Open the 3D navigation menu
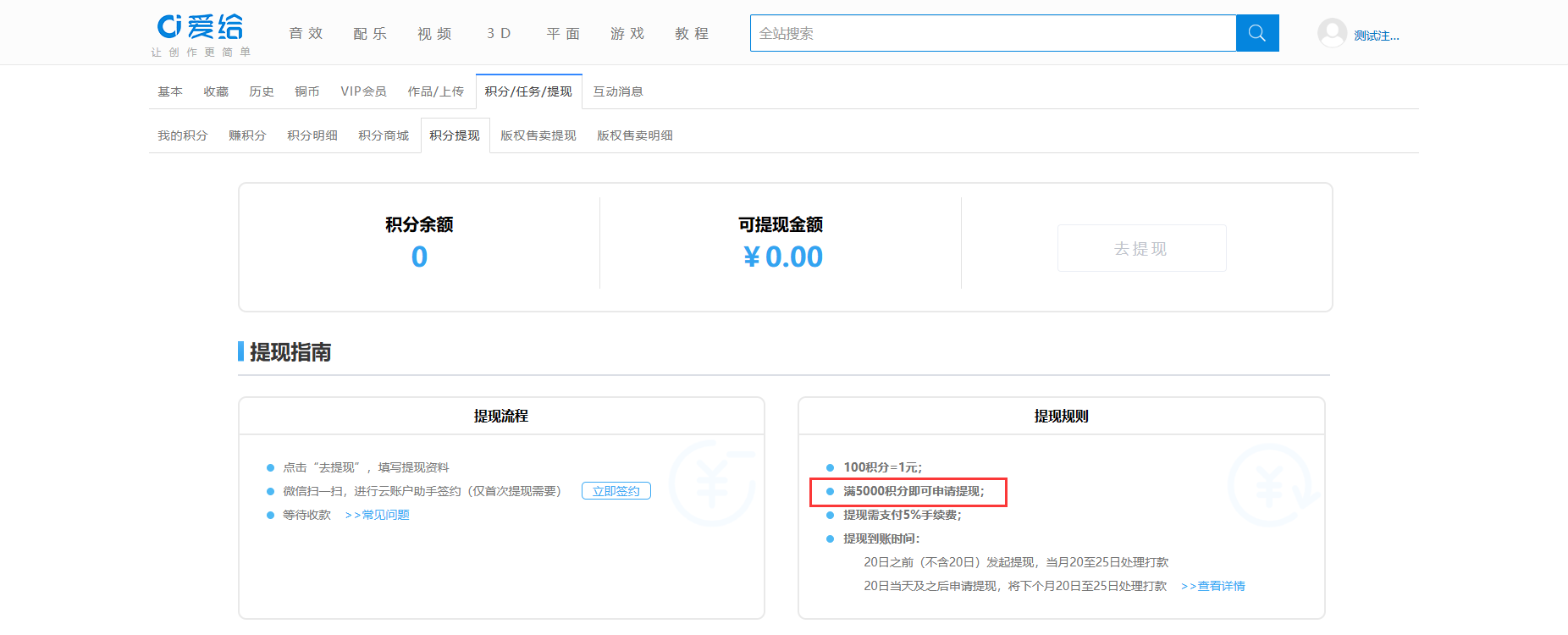The height and width of the screenshot is (635, 1568). tap(500, 34)
